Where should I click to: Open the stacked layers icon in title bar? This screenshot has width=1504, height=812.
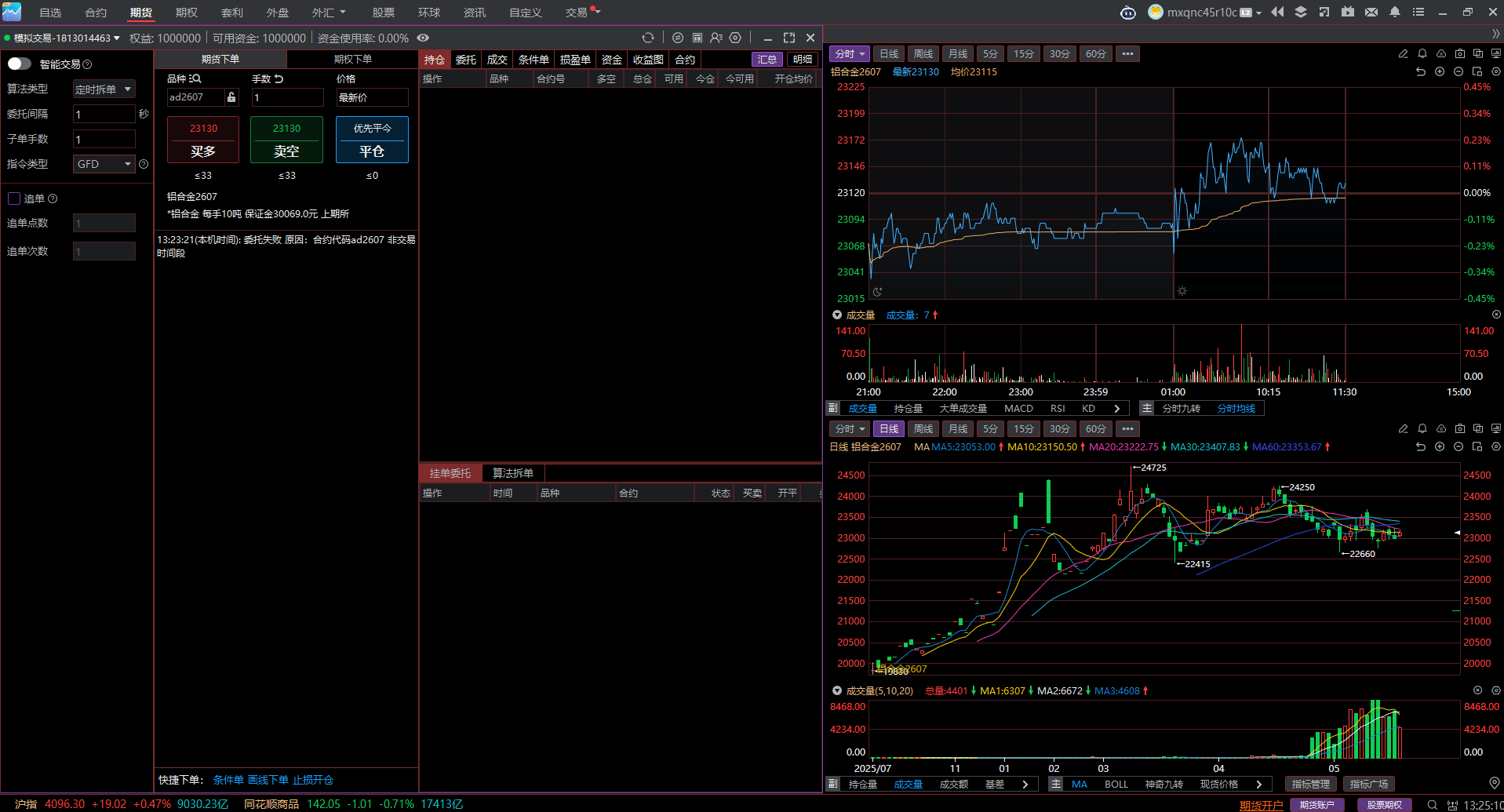click(x=1301, y=12)
